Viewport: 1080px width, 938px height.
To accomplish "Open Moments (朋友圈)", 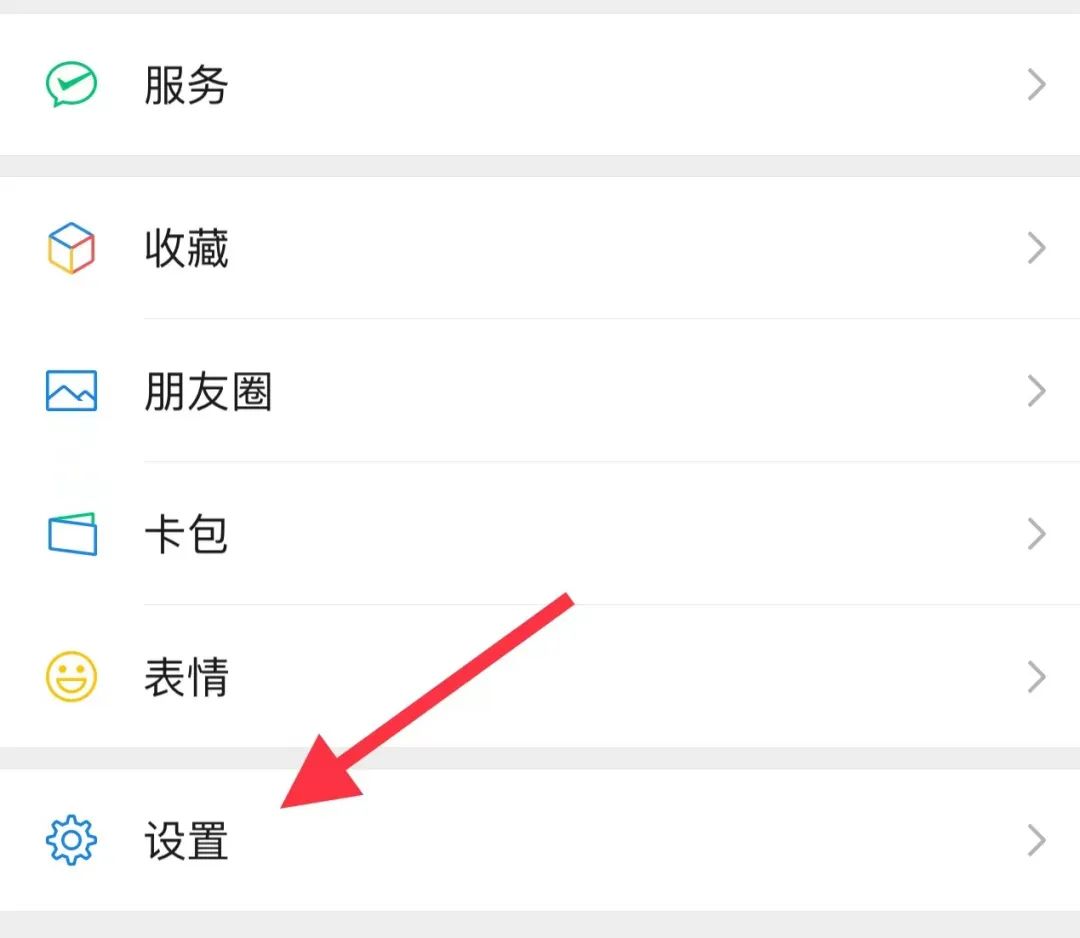I will click(208, 391).
